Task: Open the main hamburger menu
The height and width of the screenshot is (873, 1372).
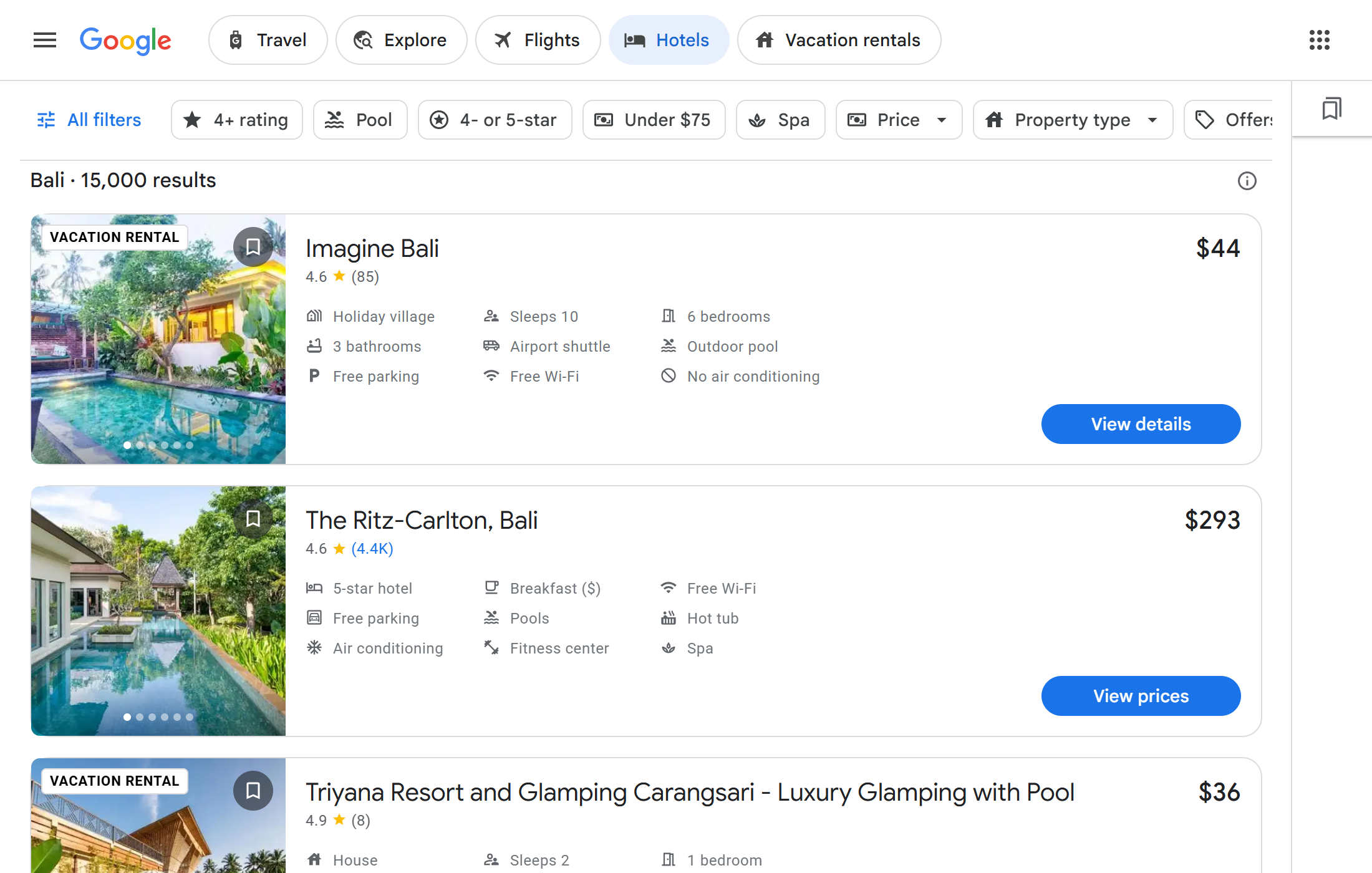Action: [x=45, y=40]
